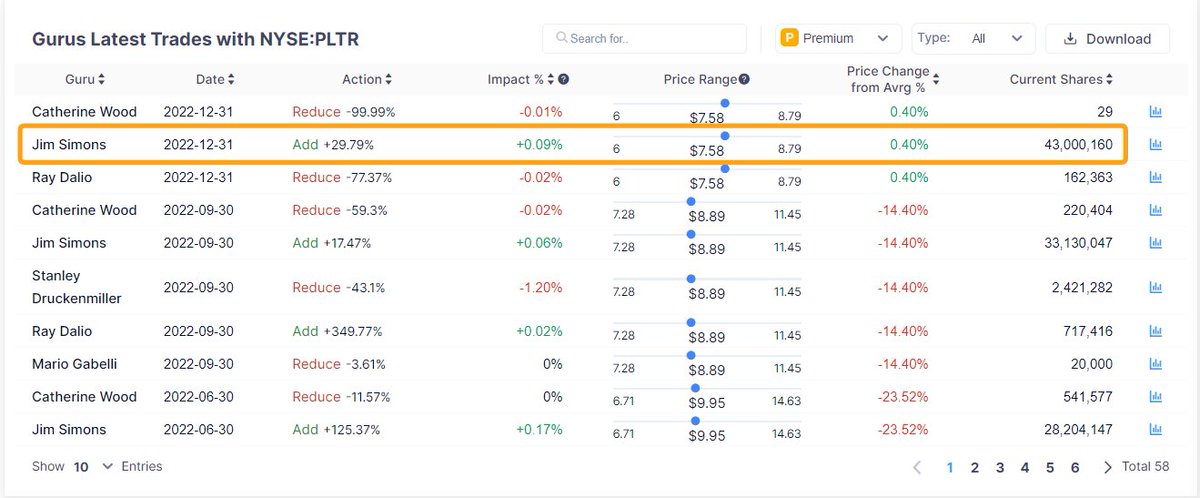Click the Search for input field
Viewport: 1200px width, 498px height.
click(x=644, y=39)
